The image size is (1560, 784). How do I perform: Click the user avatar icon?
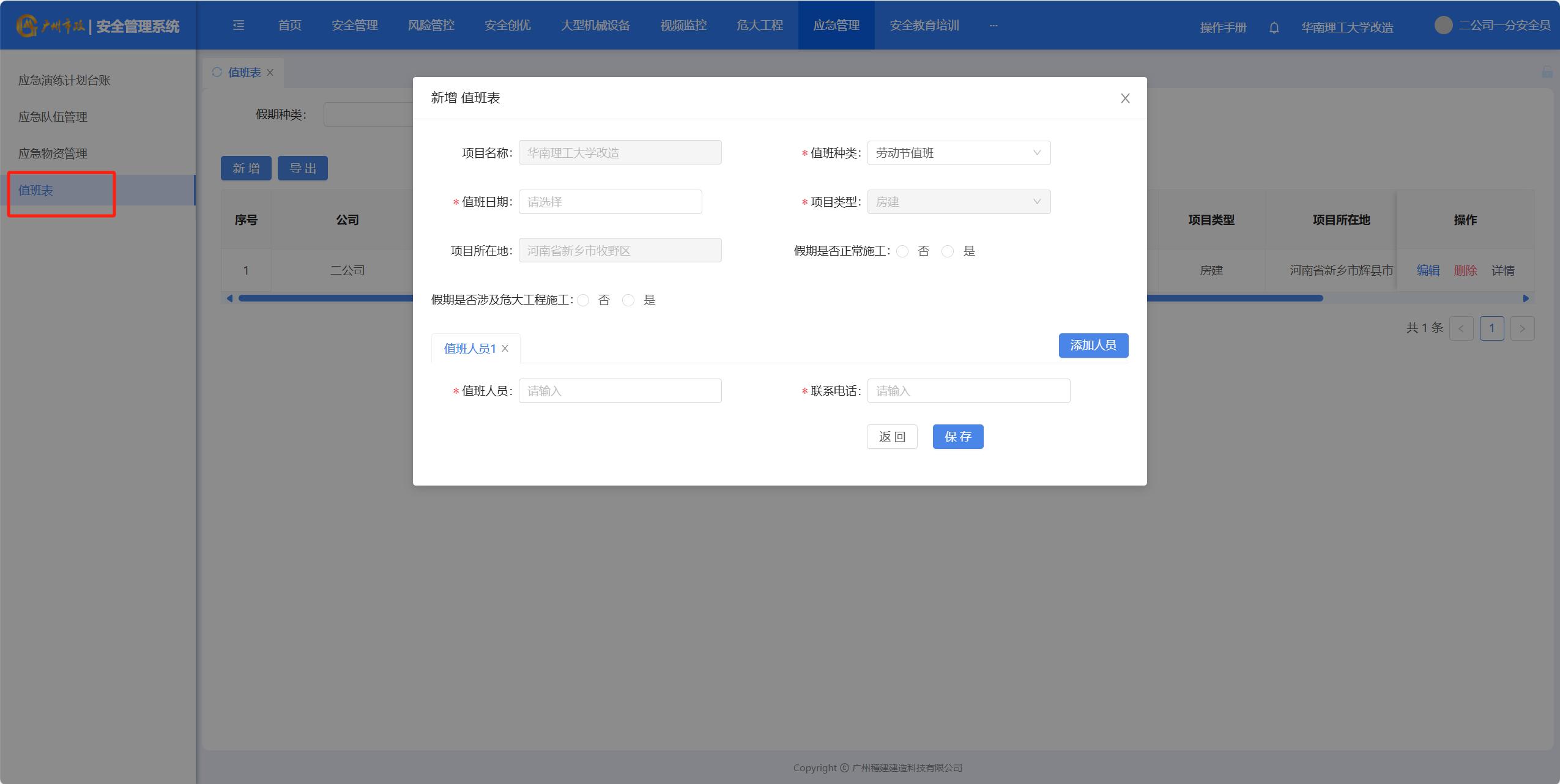tap(1443, 25)
